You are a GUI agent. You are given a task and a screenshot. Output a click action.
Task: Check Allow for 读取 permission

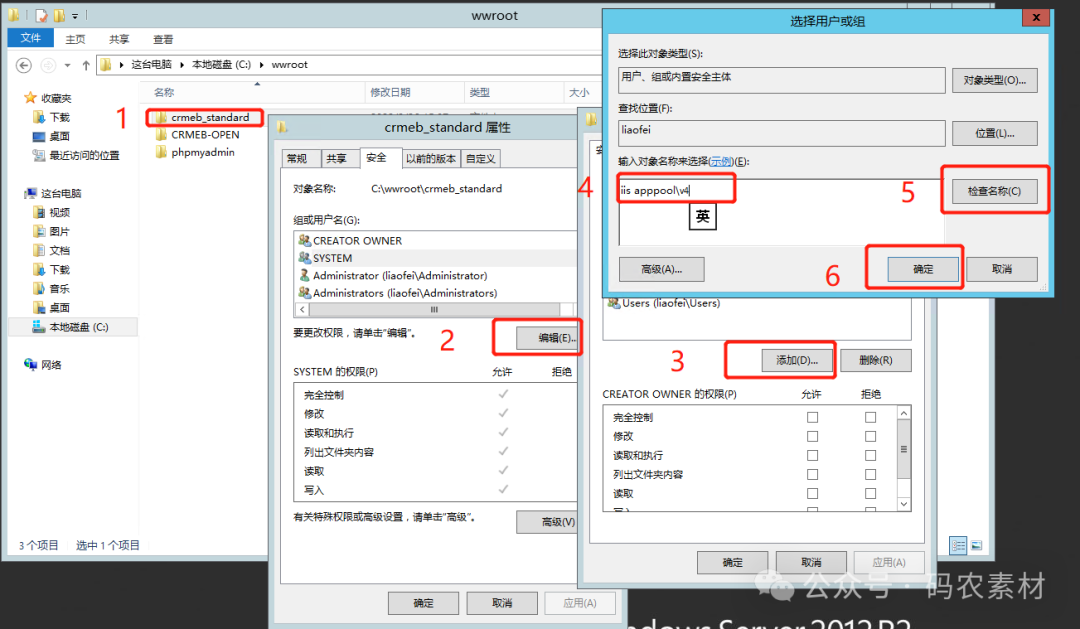pos(813,493)
